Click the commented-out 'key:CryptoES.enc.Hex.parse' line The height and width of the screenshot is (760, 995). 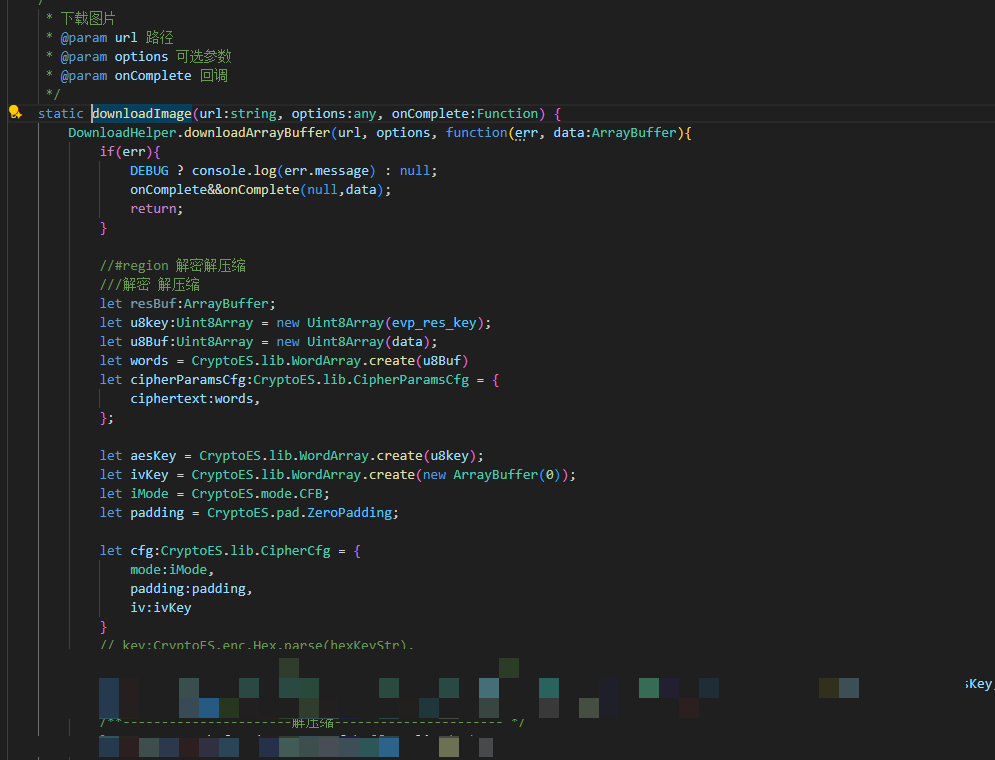tap(256, 644)
